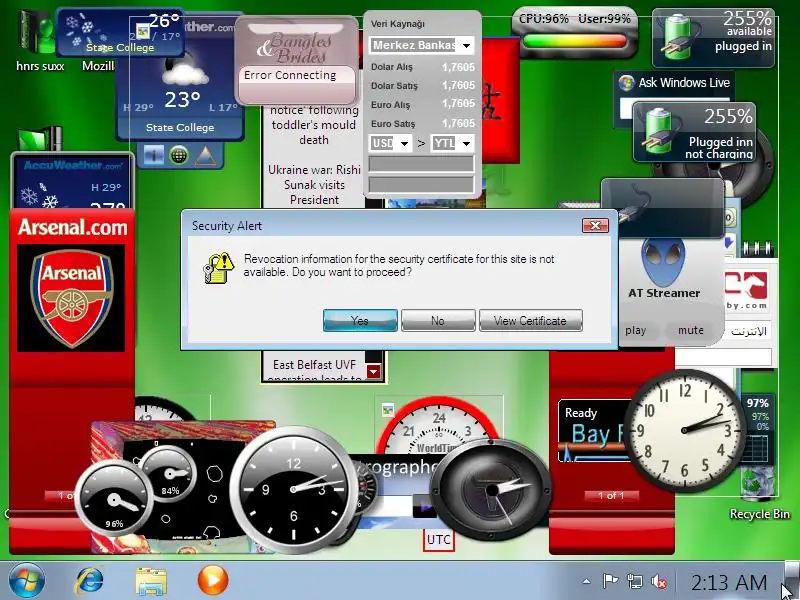Open Windows Explorer folder on taskbar
Image resolution: width=800 pixels, height=600 pixels.
tap(151, 581)
